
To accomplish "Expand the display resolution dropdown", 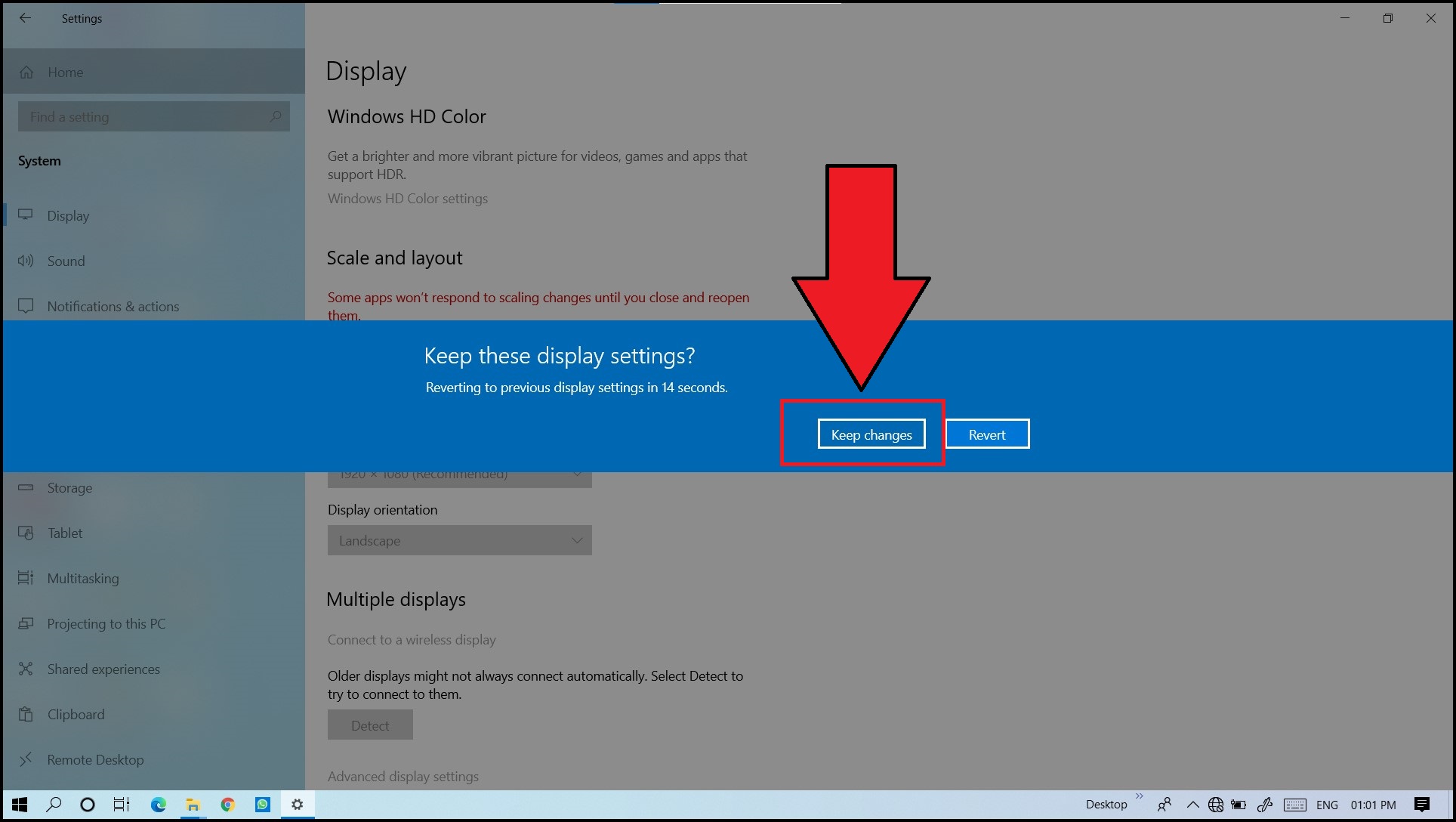I will tap(459, 478).
